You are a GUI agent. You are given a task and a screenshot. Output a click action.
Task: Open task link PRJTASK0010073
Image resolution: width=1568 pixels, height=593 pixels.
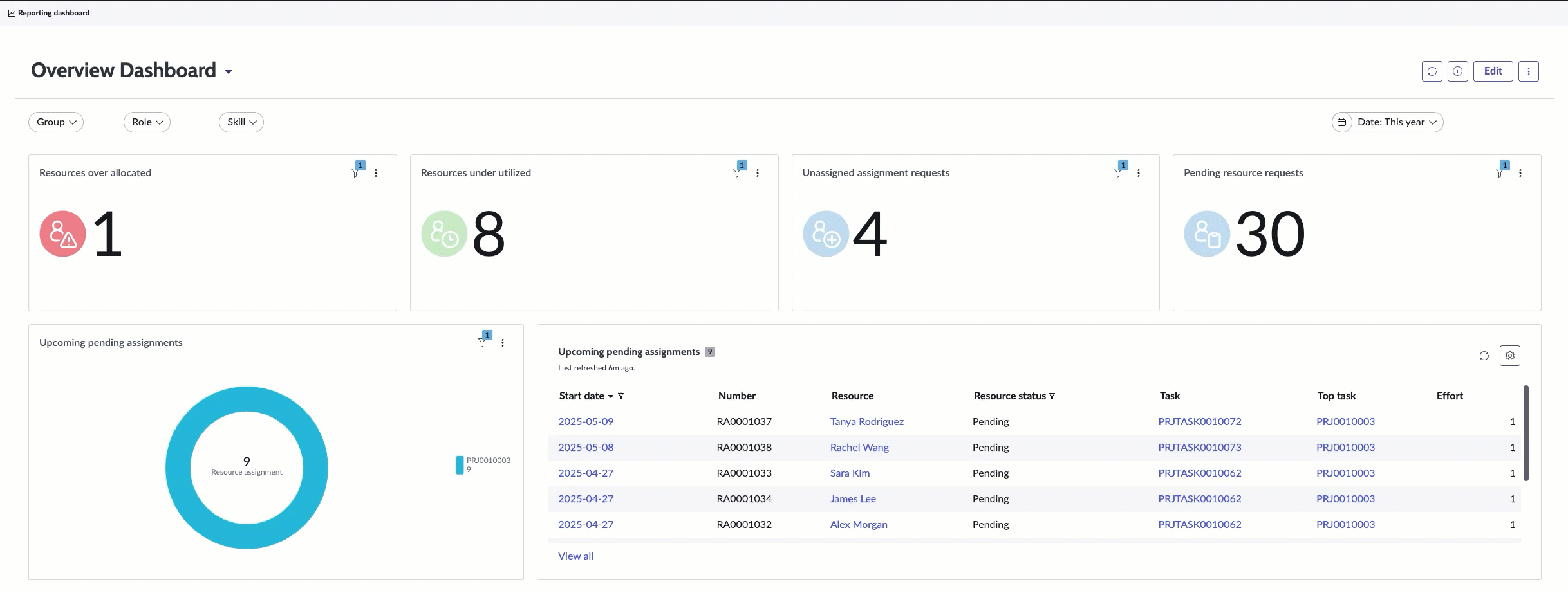click(1199, 448)
